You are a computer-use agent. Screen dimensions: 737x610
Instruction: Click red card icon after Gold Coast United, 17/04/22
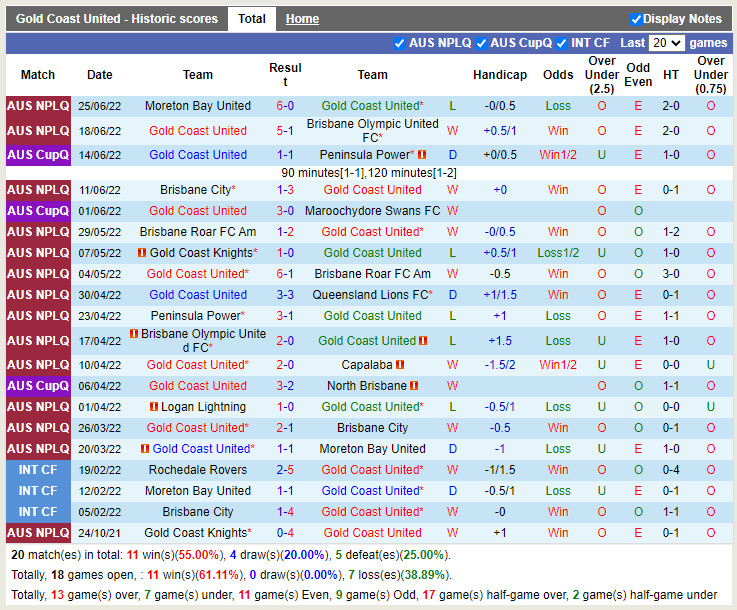point(423,341)
